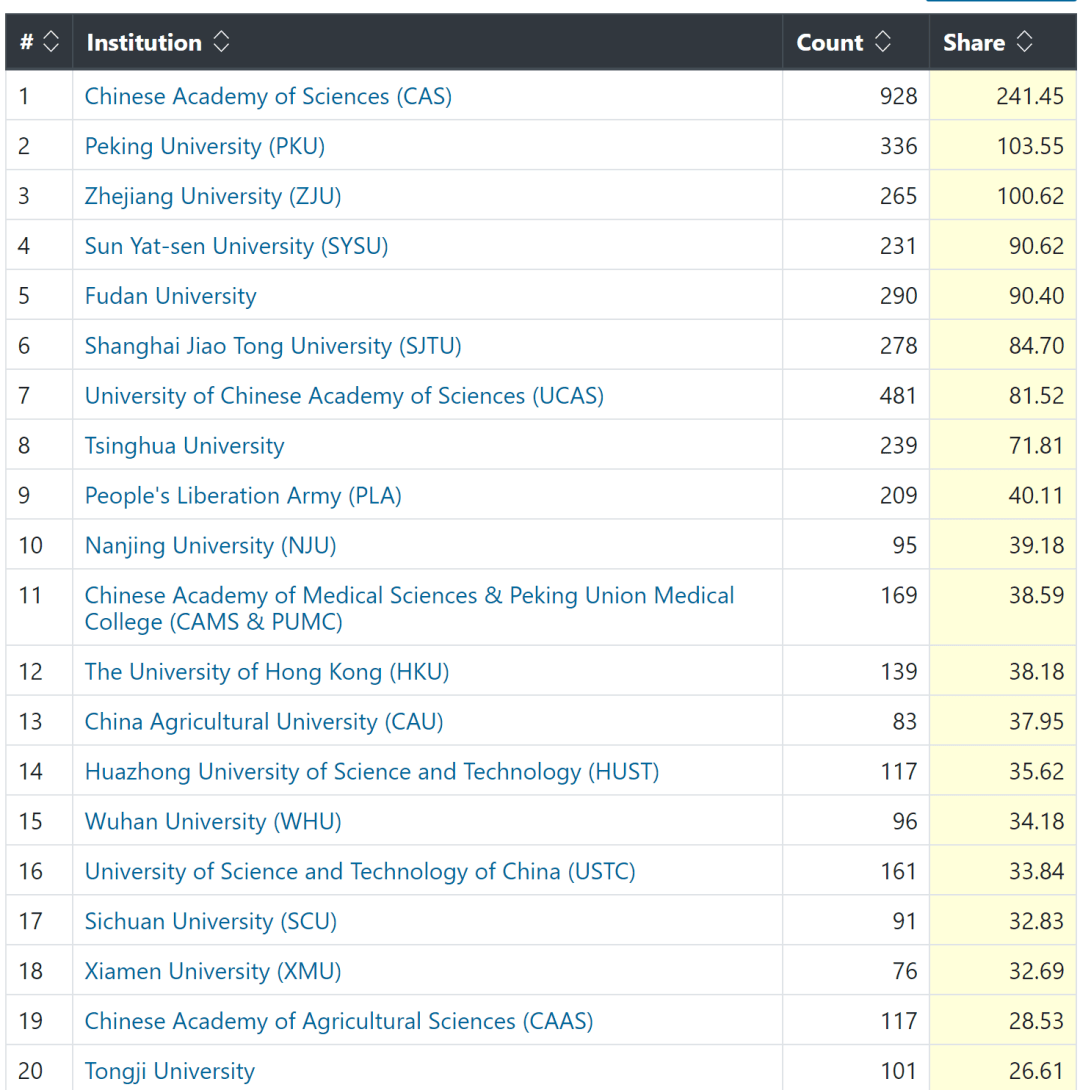1080x1090 pixels.
Task: Click the Count column sort icon
Action: click(883, 42)
